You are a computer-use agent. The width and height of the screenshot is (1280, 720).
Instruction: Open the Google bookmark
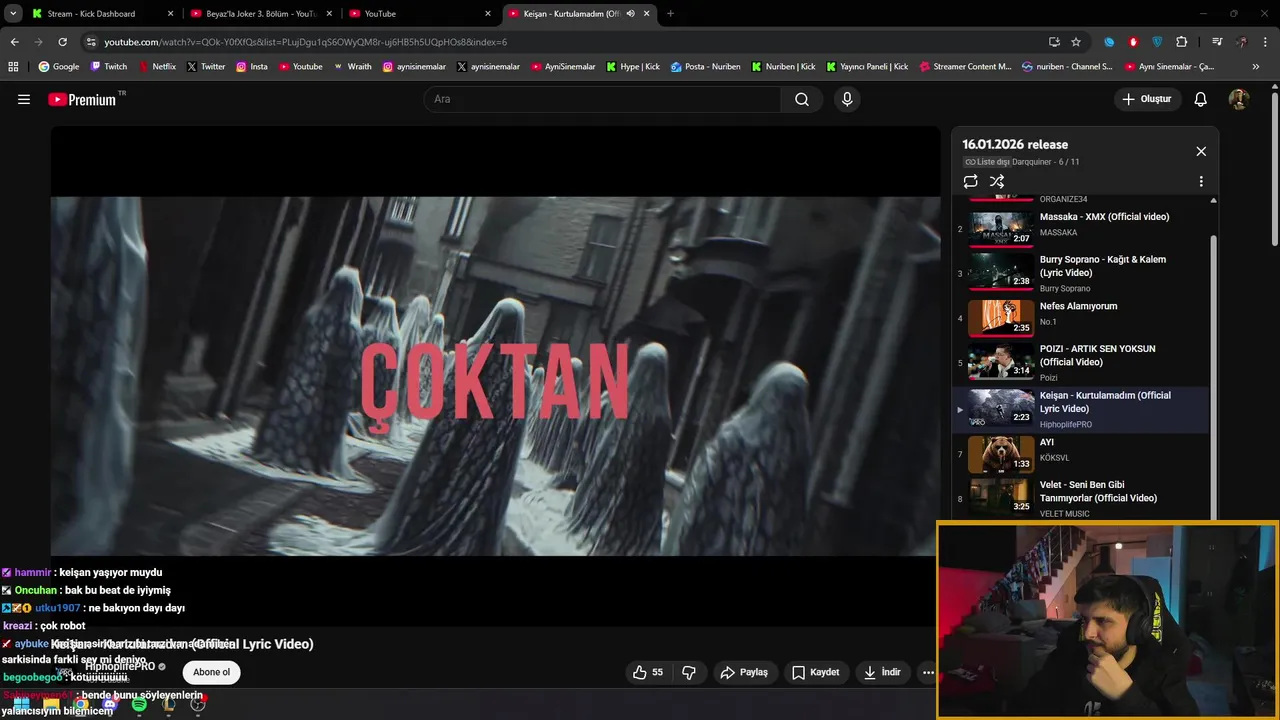pos(58,67)
